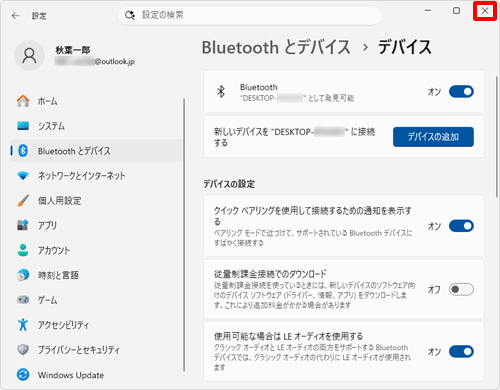Turn off the Bluetooth toggle
This screenshot has width=500, height=390.
(461, 91)
